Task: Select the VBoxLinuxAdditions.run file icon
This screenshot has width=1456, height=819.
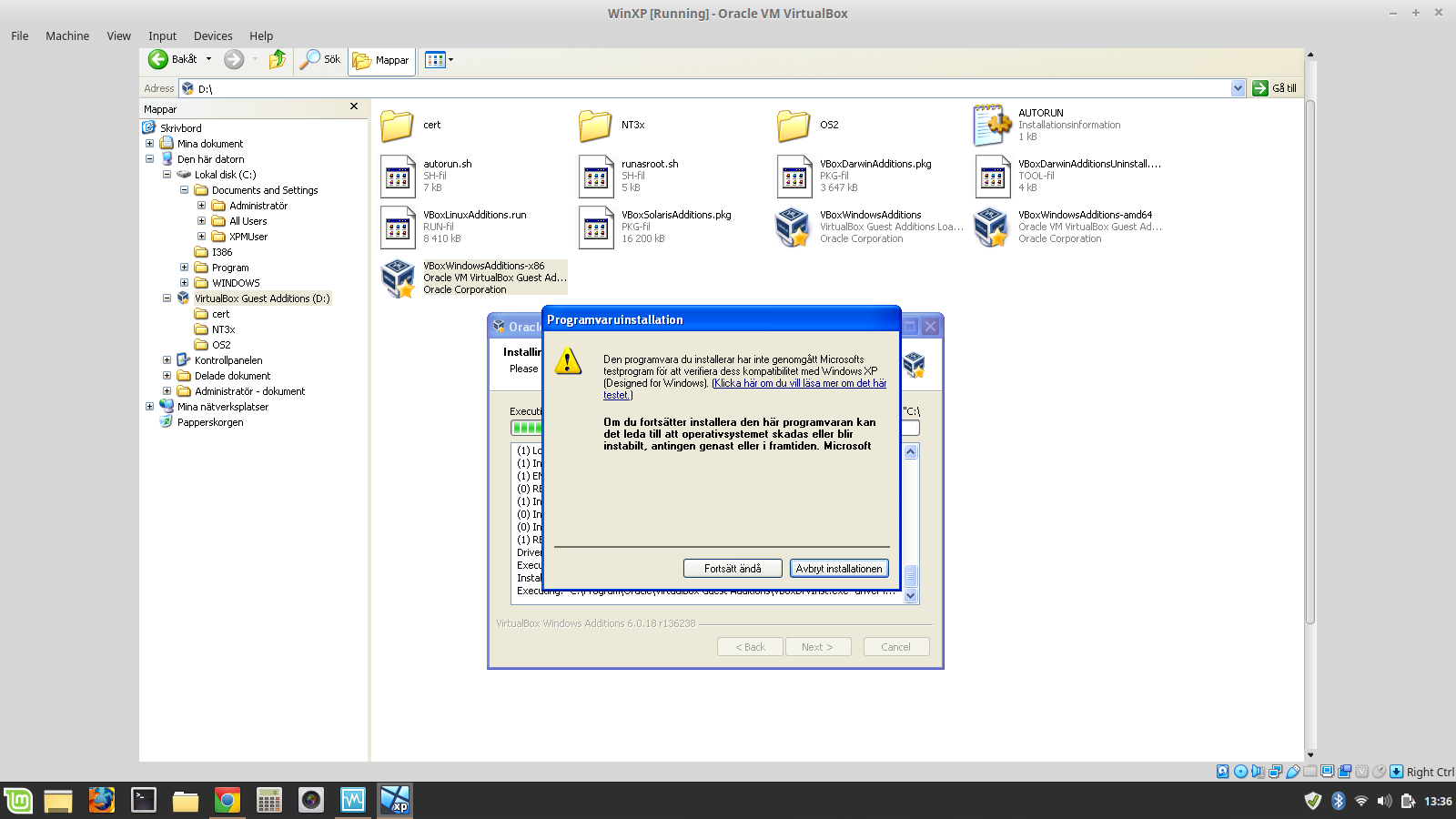Action: point(398,227)
